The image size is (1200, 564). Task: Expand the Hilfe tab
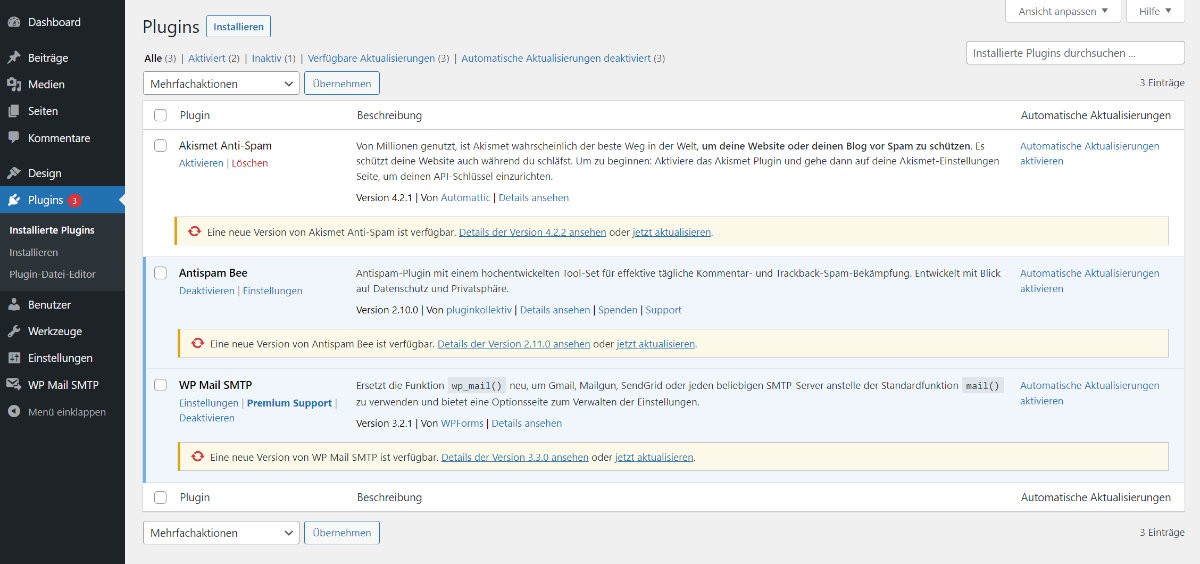[1156, 12]
